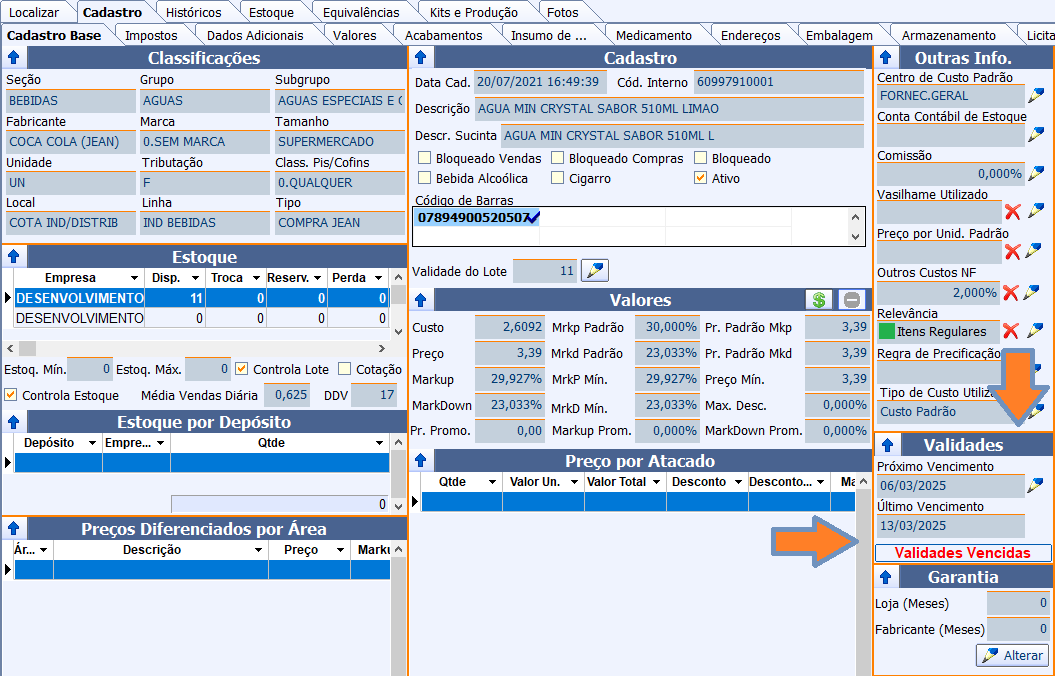1055x676 pixels.
Task: Click the edit pencil beside Validade do Lote
Action: pos(595,271)
